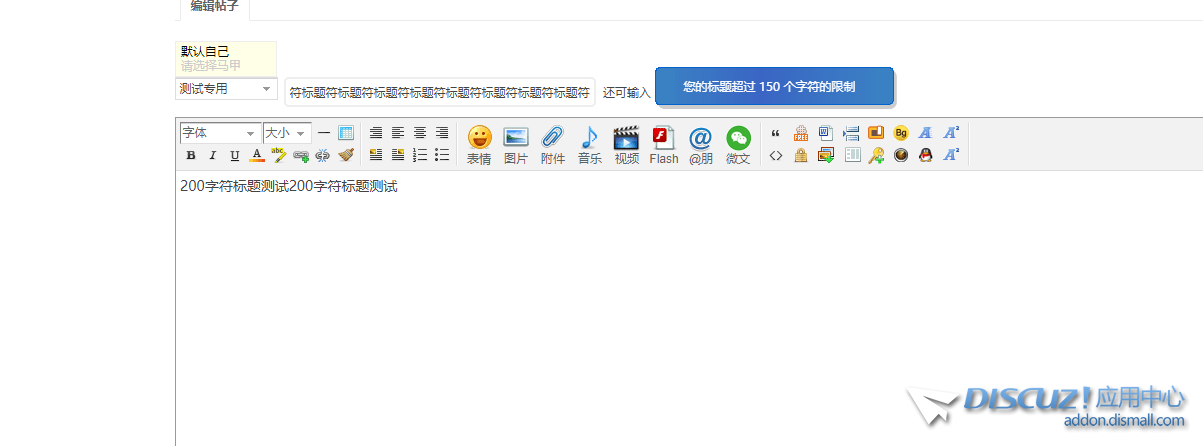Viewport: 1203px width, 446px height.
Task: Click the Flash embed icon
Action: 663,144
